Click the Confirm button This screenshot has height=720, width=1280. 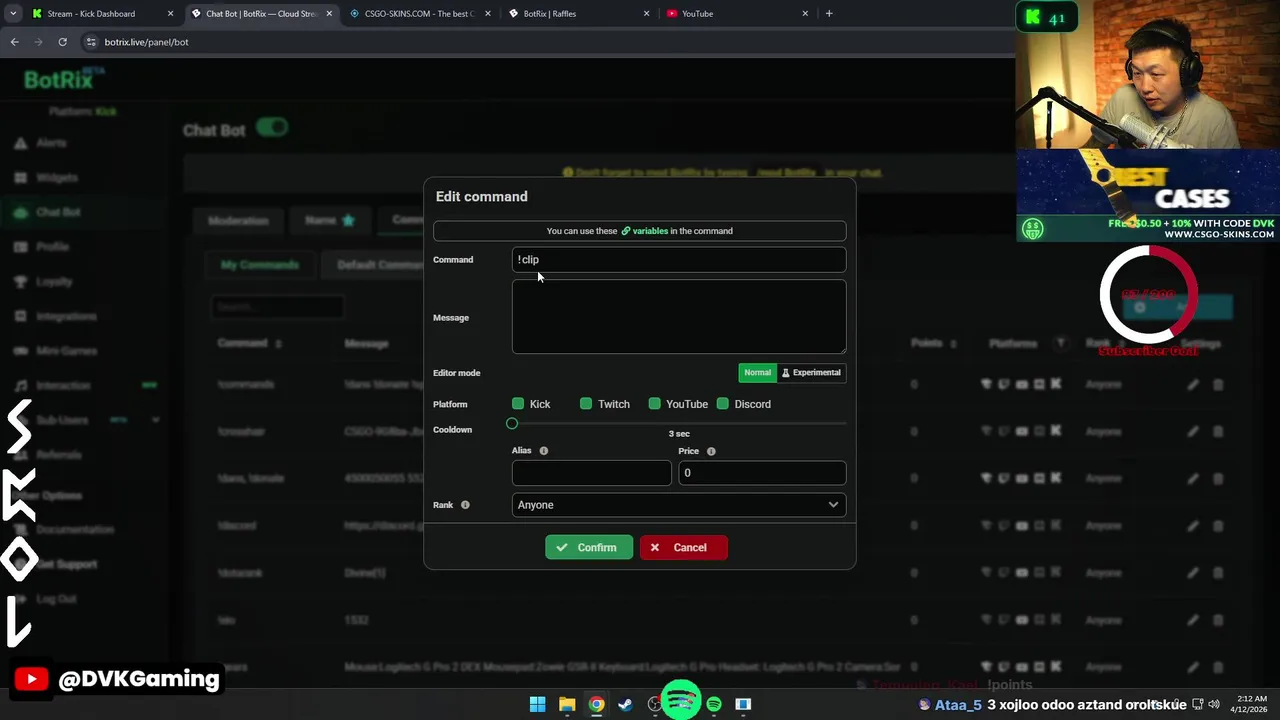click(588, 548)
